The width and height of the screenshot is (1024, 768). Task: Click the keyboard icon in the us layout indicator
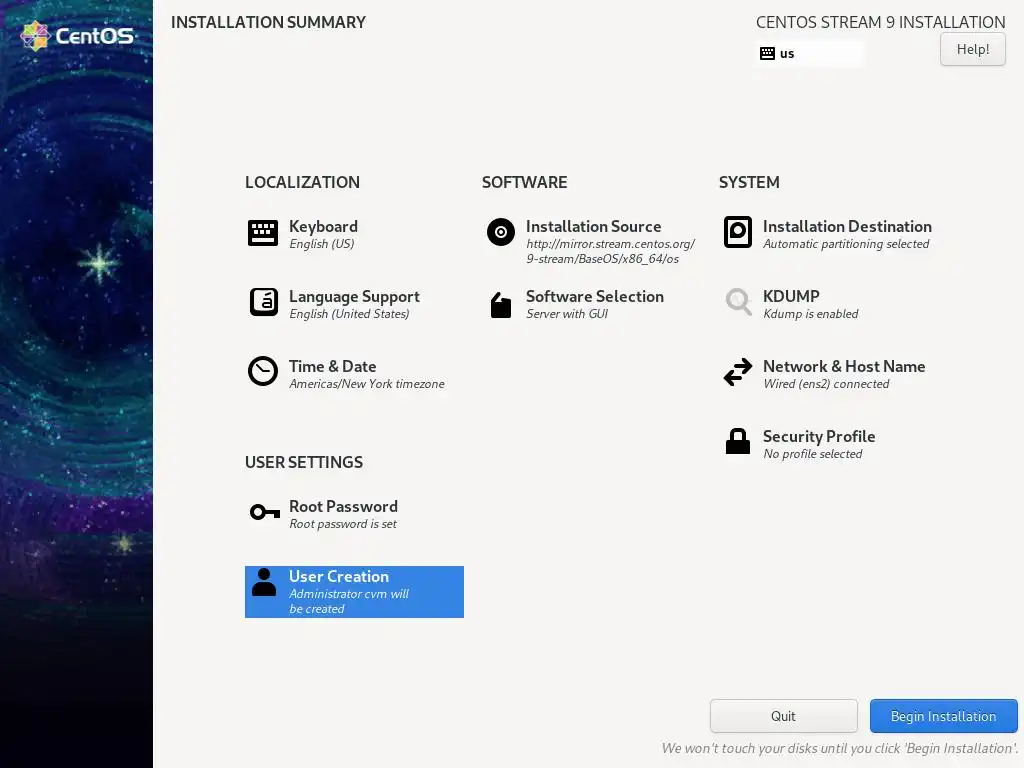click(x=767, y=54)
